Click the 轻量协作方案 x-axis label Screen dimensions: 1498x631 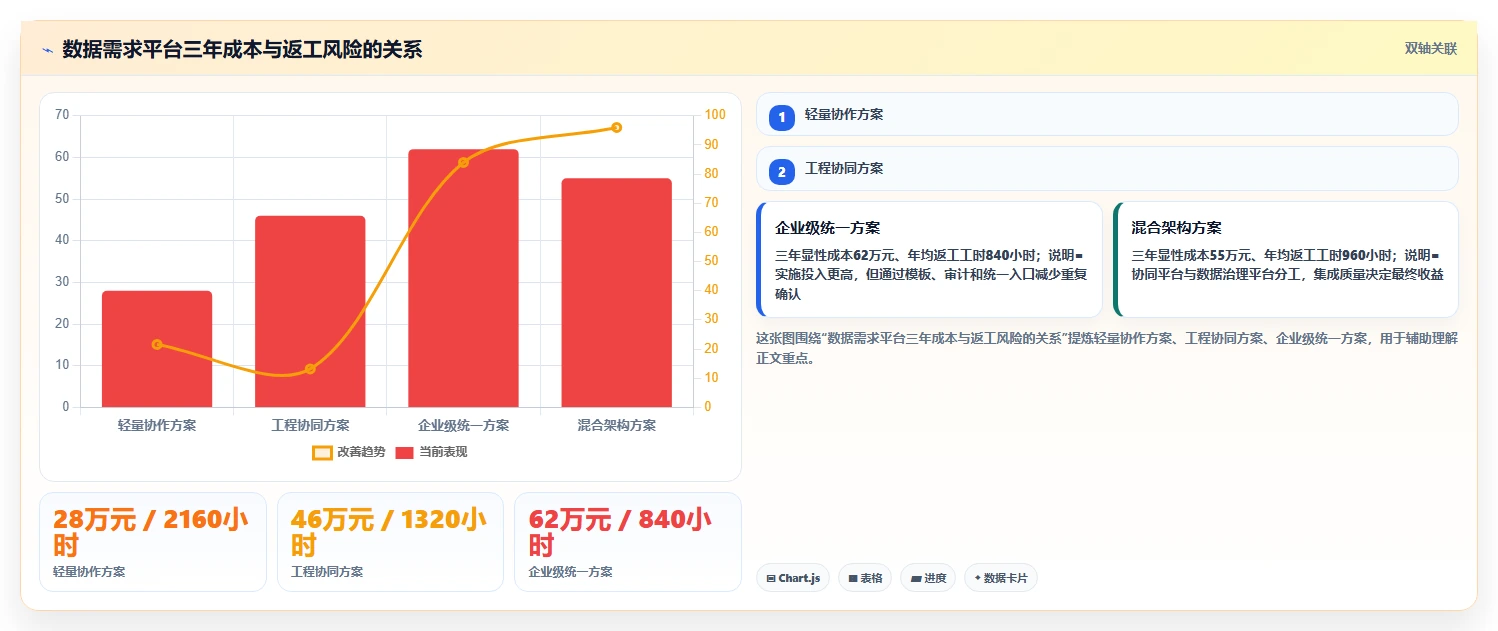(x=157, y=425)
